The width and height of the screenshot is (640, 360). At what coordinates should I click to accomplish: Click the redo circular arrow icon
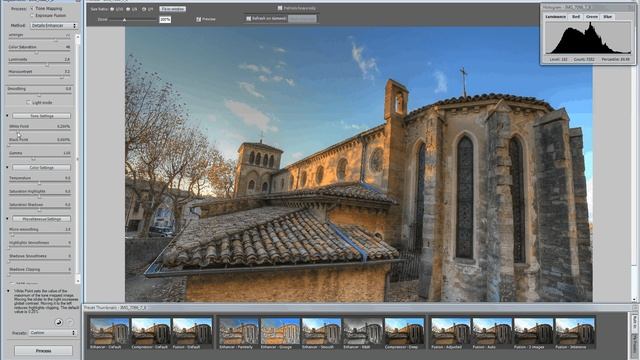point(70,322)
